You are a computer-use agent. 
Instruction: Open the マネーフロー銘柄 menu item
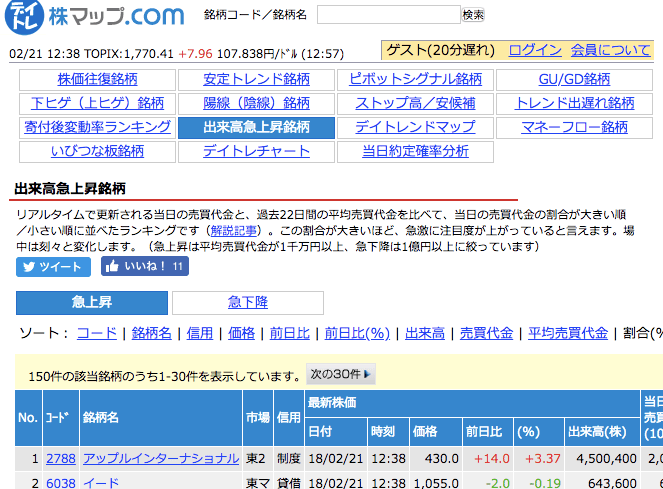click(x=574, y=127)
